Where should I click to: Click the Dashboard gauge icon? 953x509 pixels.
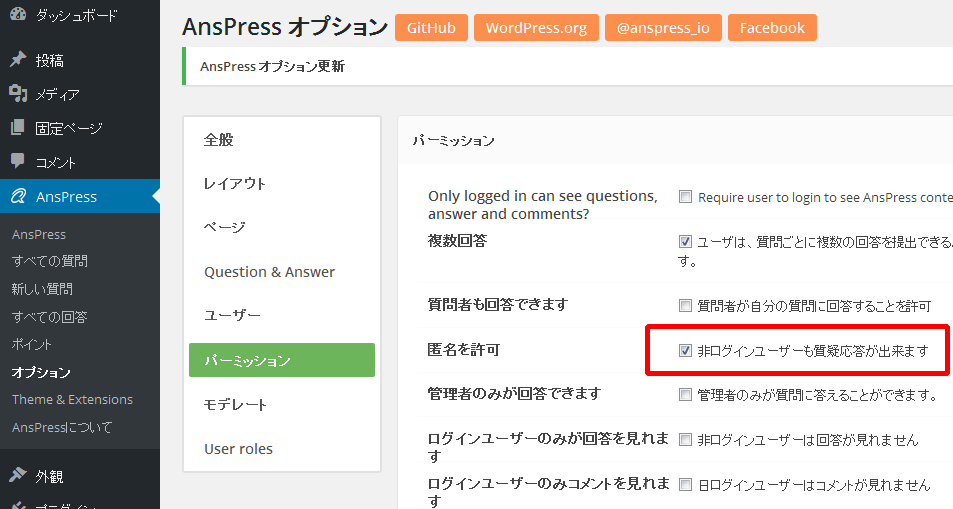pos(18,13)
